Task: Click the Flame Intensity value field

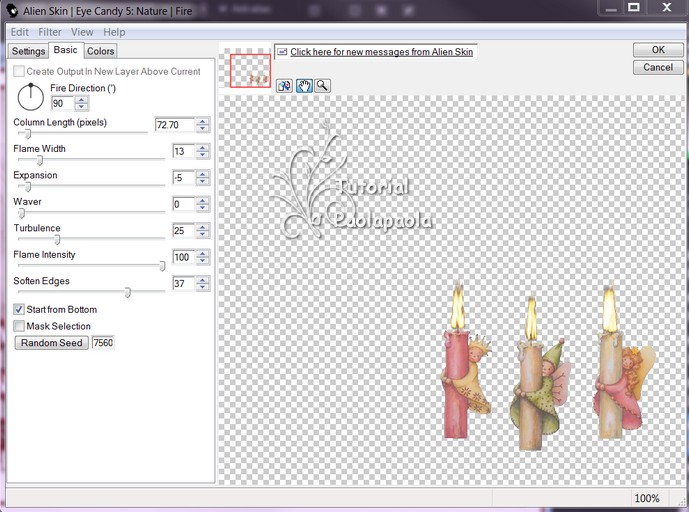Action: [x=184, y=257]
